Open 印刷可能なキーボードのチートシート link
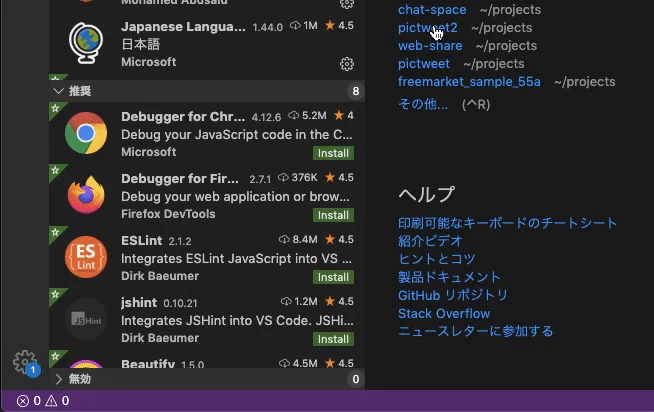 click(507, 223)
